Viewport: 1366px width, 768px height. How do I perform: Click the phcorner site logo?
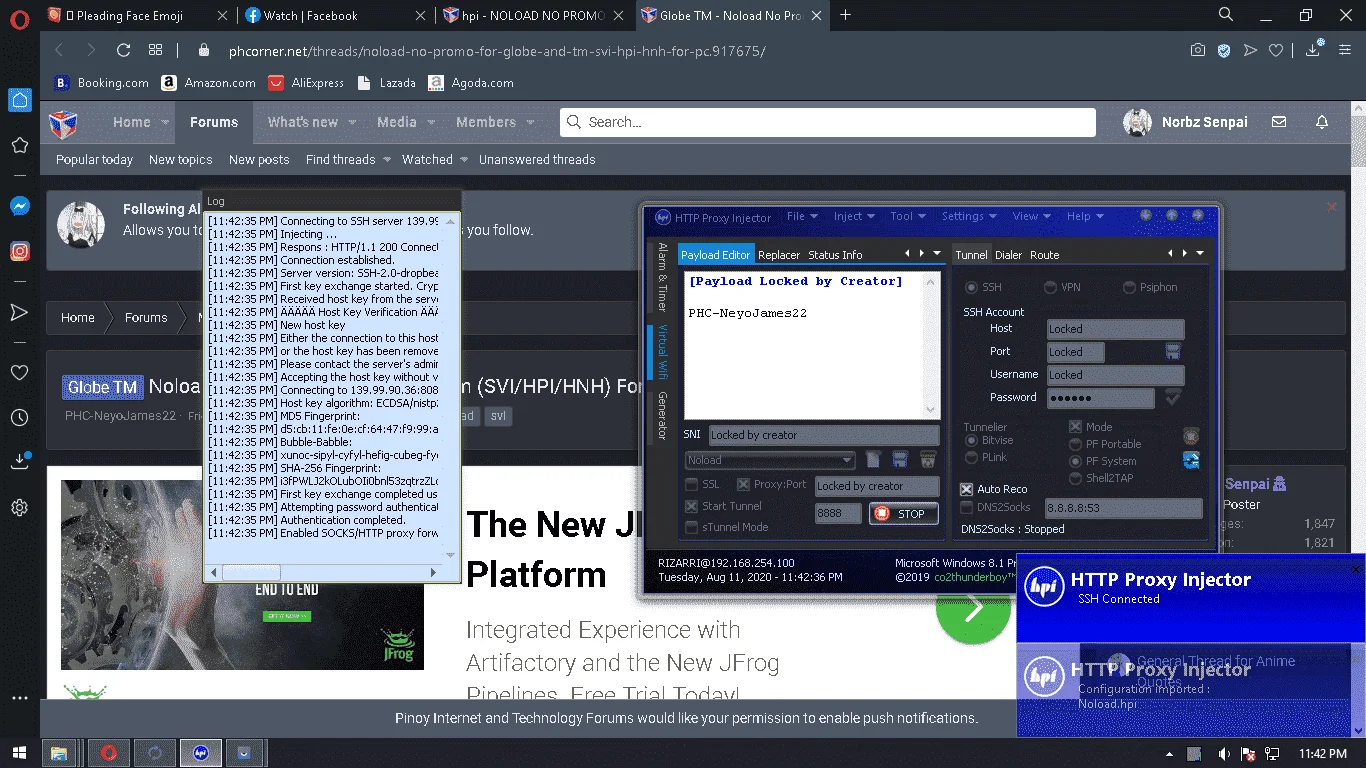click(63, 123)
